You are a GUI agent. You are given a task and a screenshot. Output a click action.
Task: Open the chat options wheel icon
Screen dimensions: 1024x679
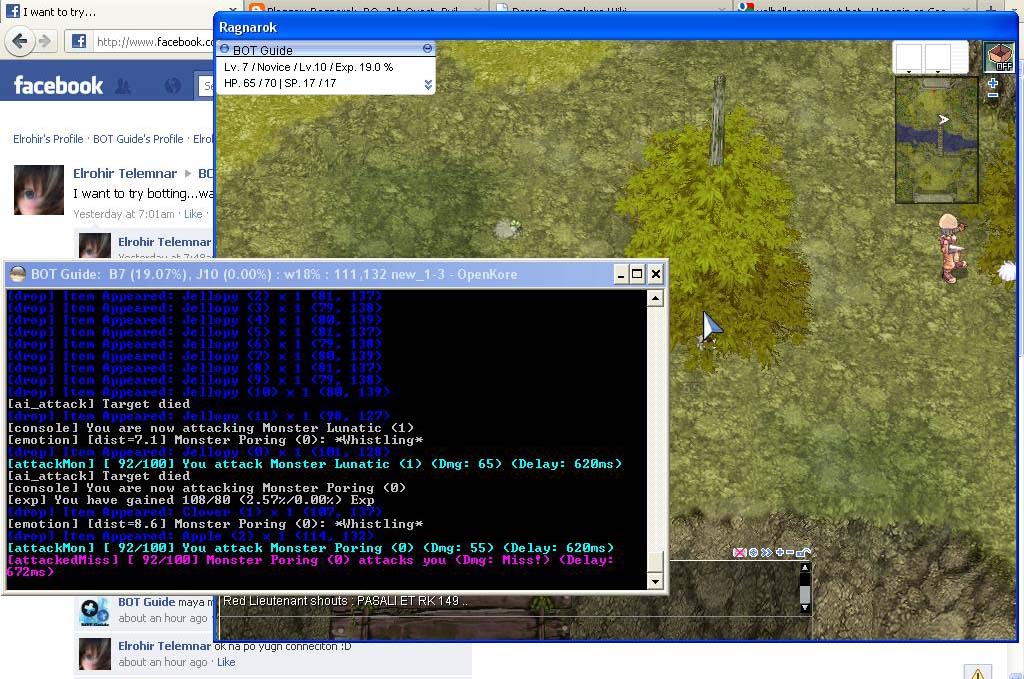[754, 551]
